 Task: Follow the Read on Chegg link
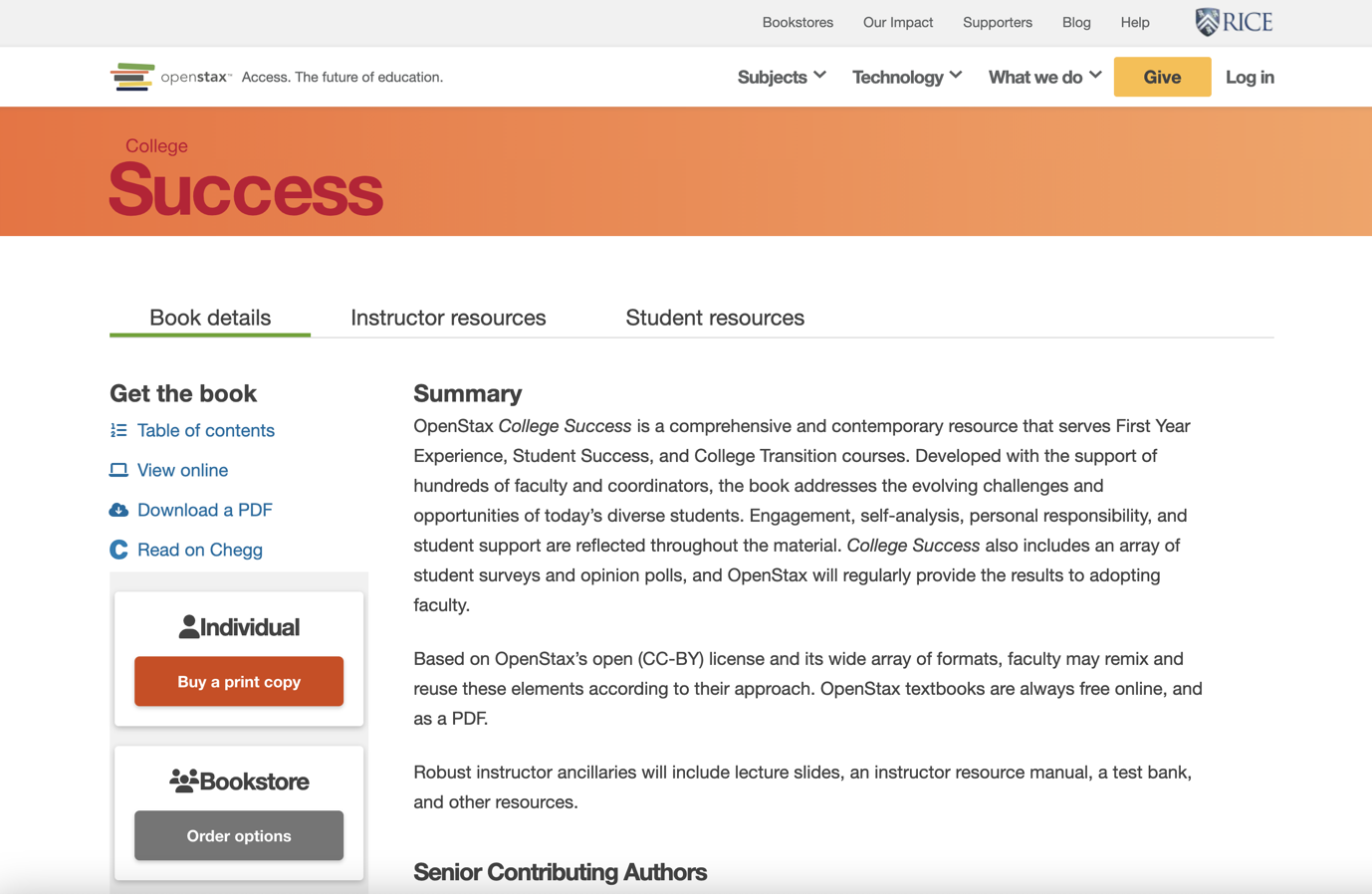[x=199, y=549]
